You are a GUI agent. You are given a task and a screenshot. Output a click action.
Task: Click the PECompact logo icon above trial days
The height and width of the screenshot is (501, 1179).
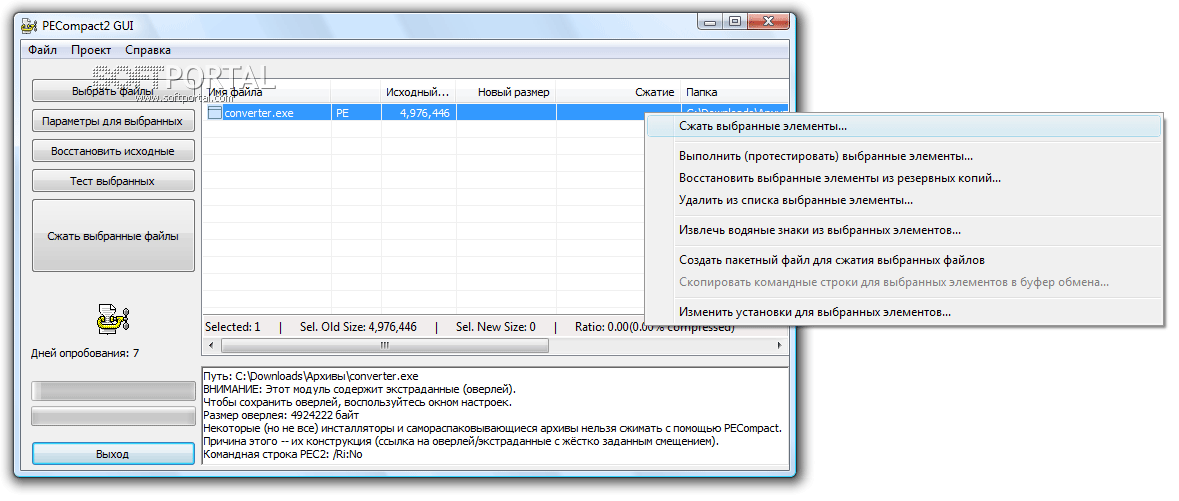click(114, 318)
